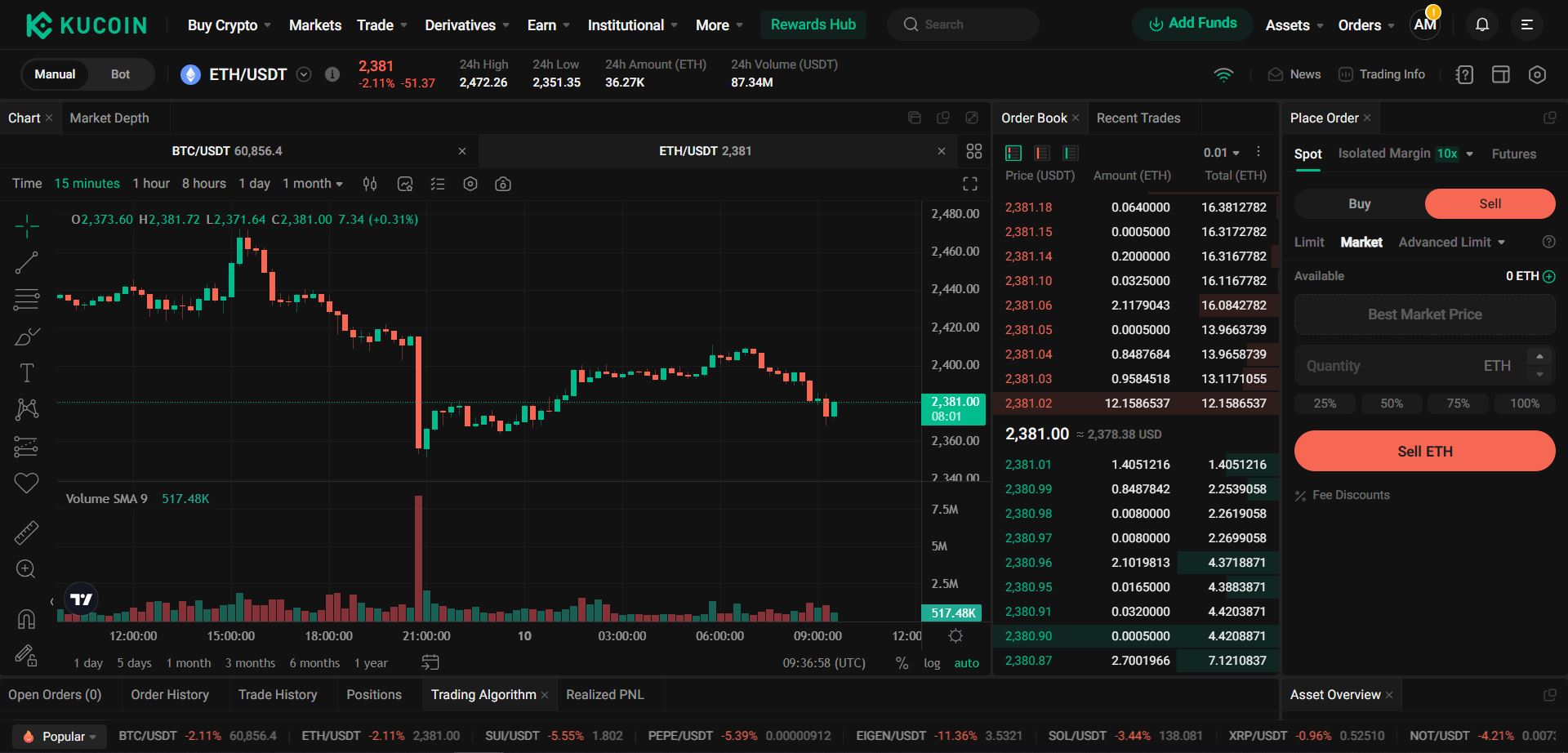Expand the 1 month interval dropdown

313,184
